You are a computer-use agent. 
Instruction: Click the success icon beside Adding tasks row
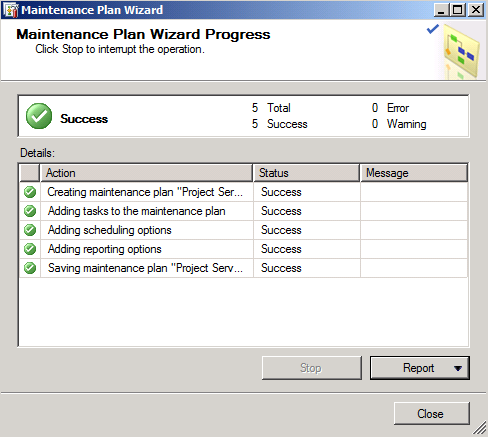30,211
